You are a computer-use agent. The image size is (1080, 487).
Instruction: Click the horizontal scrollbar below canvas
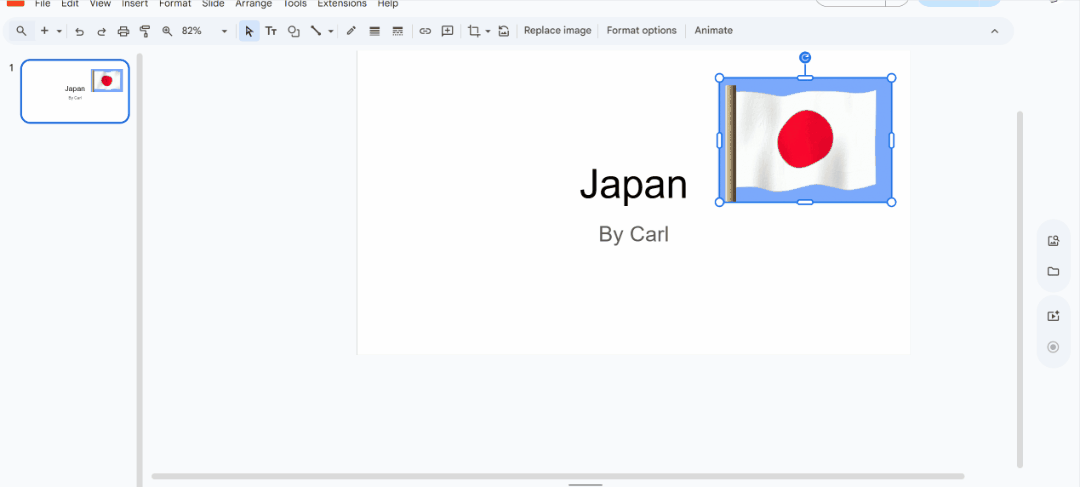[x=558, y=476]
